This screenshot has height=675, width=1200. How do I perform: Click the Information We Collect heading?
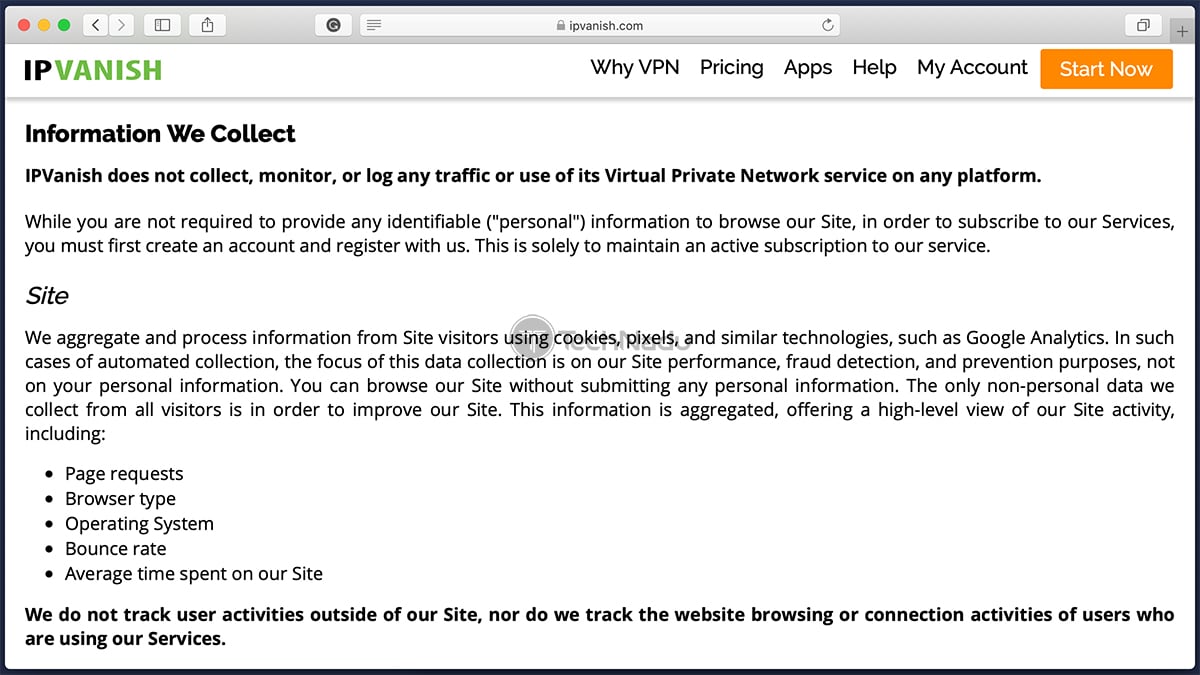click(x=160, y=134)
